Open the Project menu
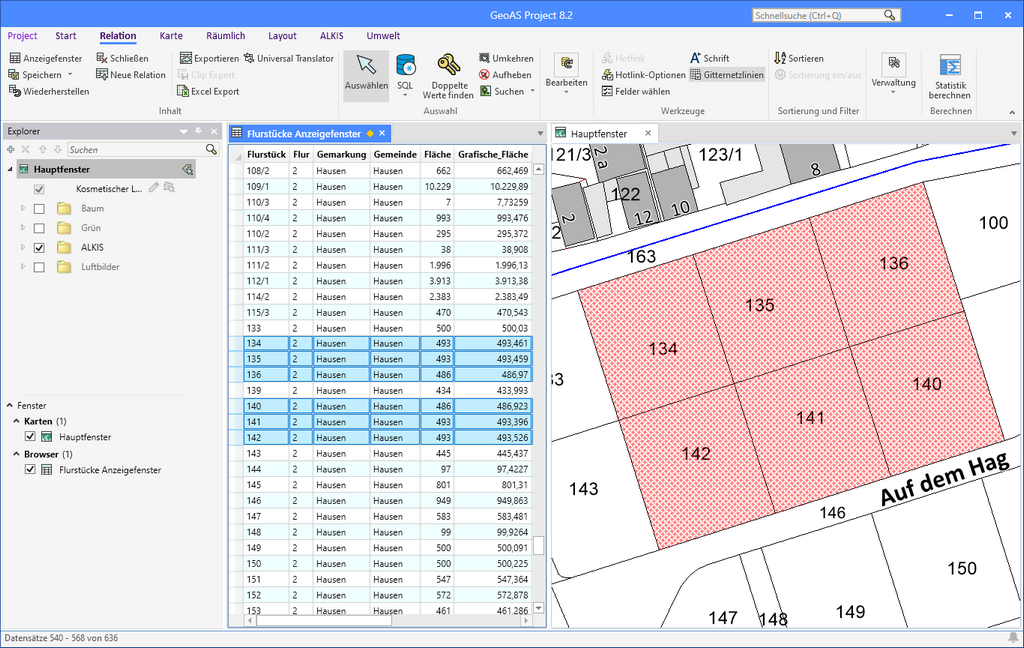The image size is (1024, 648). point(22,36)
